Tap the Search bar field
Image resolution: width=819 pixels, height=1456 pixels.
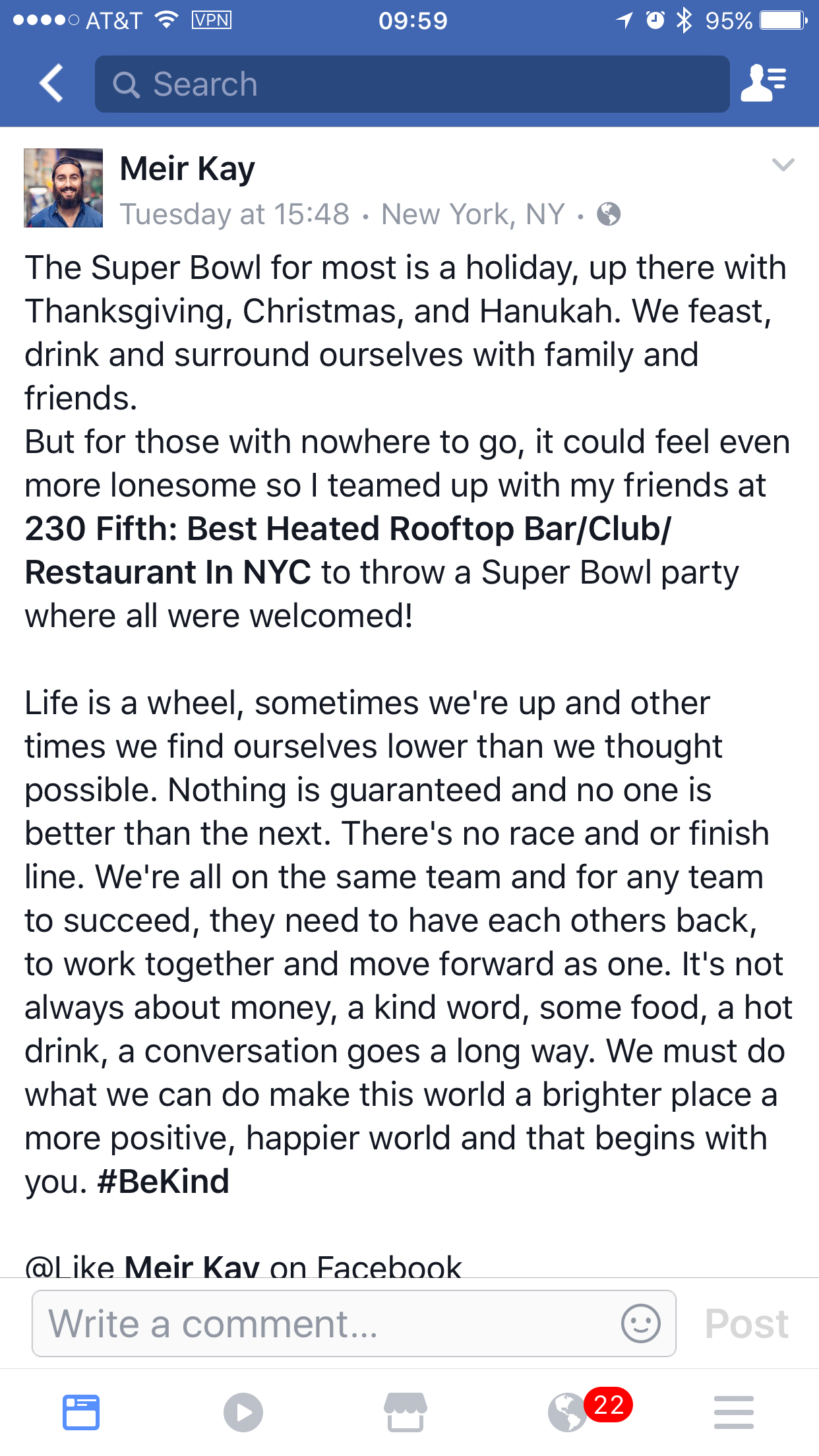412,84
